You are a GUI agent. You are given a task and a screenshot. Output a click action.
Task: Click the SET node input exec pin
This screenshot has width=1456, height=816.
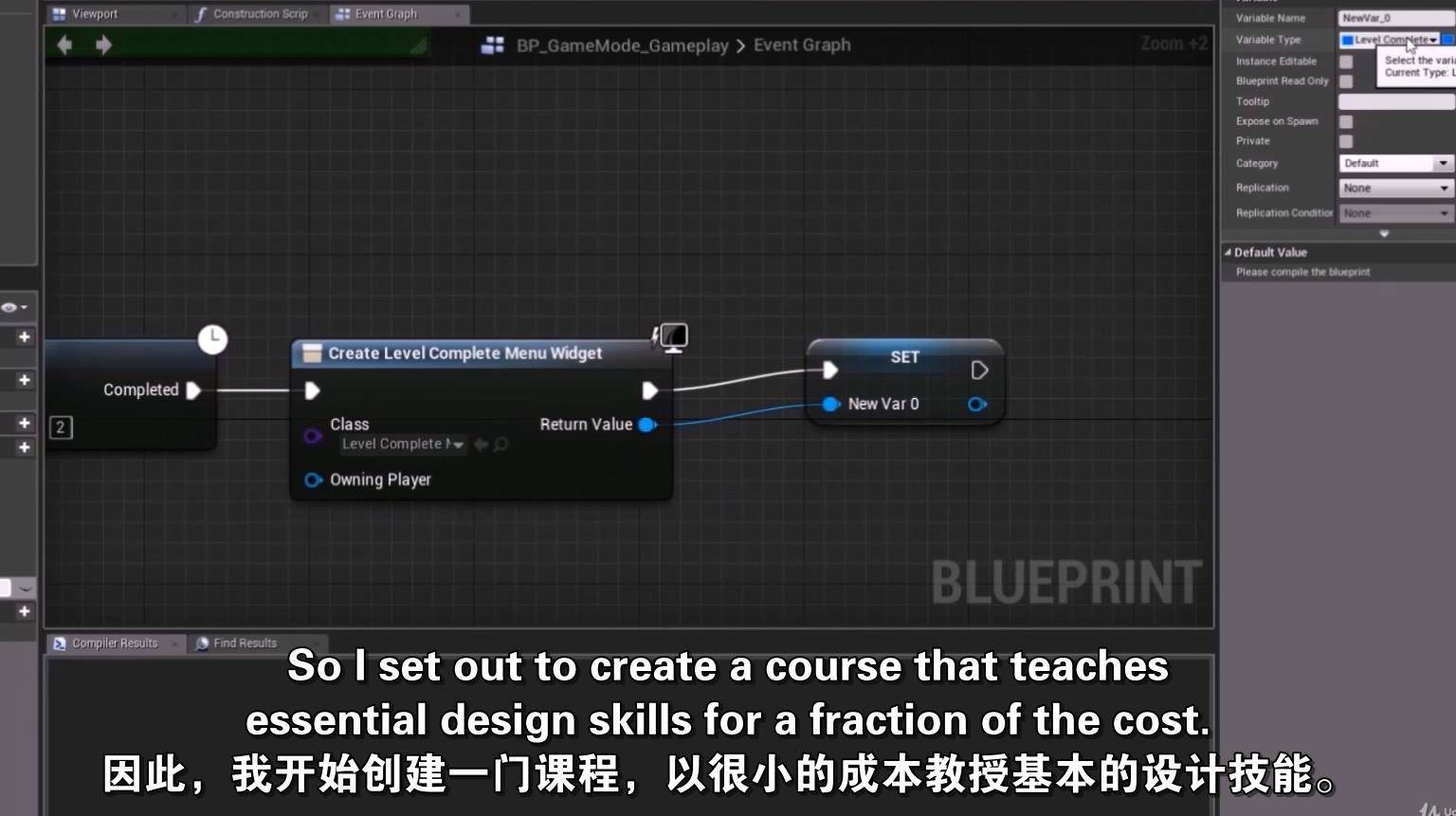click(x=830, y=370)
